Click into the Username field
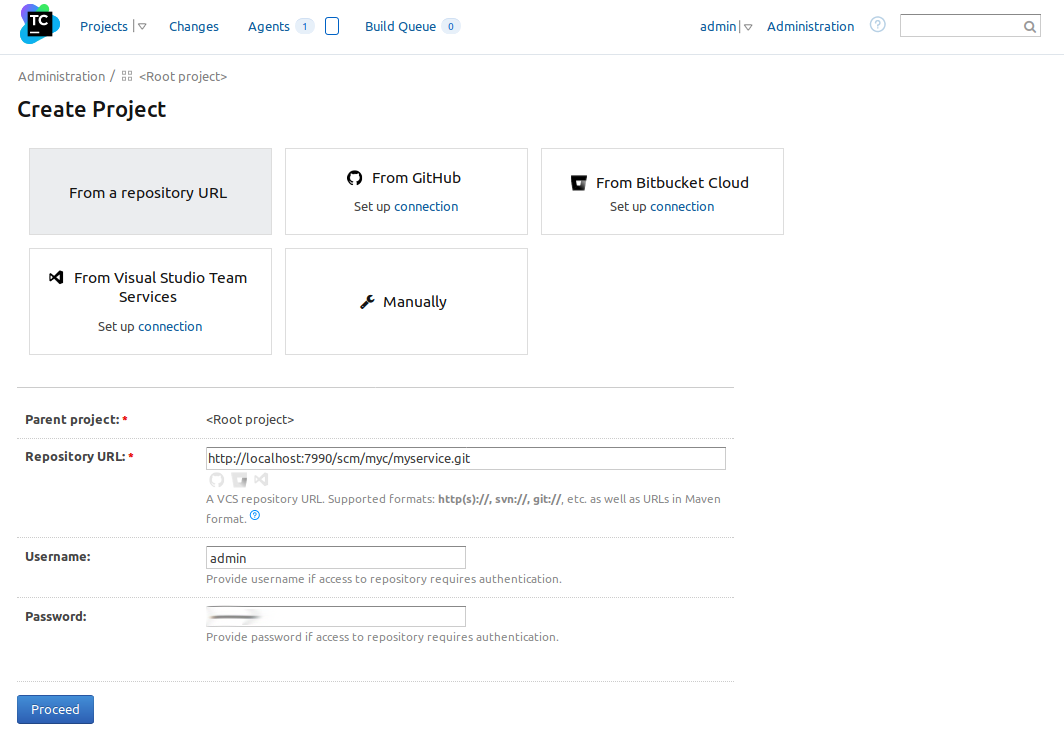 [x=336, y=558]
